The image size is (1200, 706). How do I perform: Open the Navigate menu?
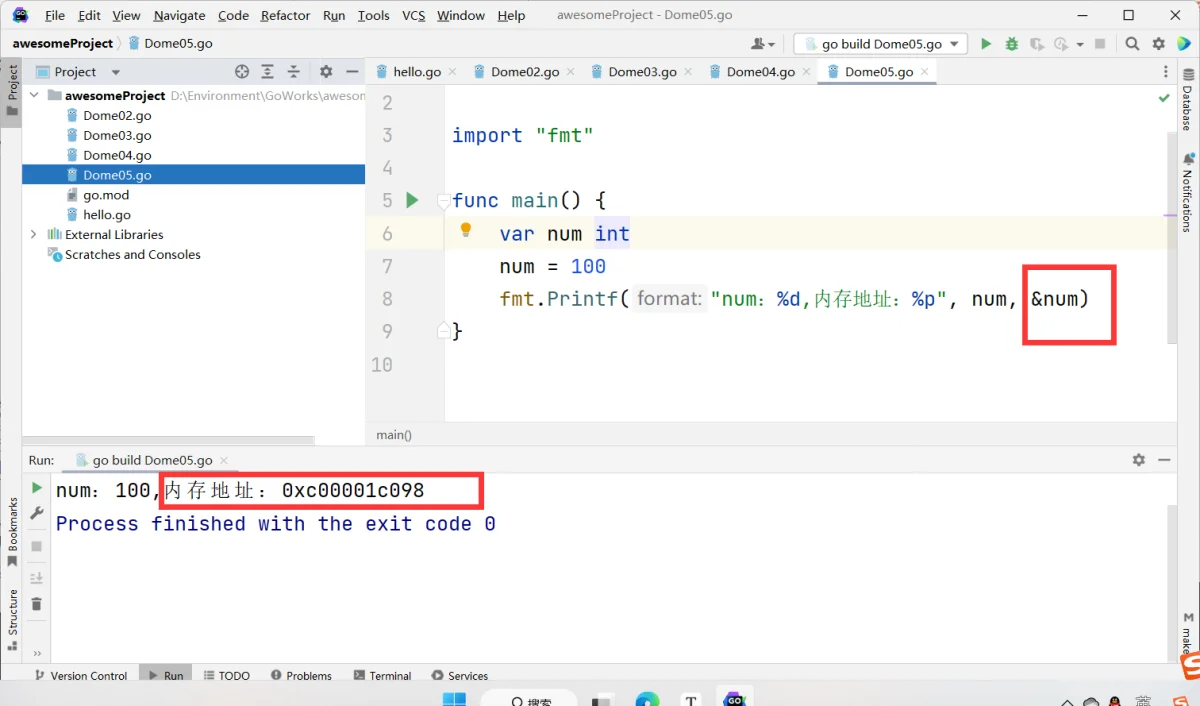point(179,15)
